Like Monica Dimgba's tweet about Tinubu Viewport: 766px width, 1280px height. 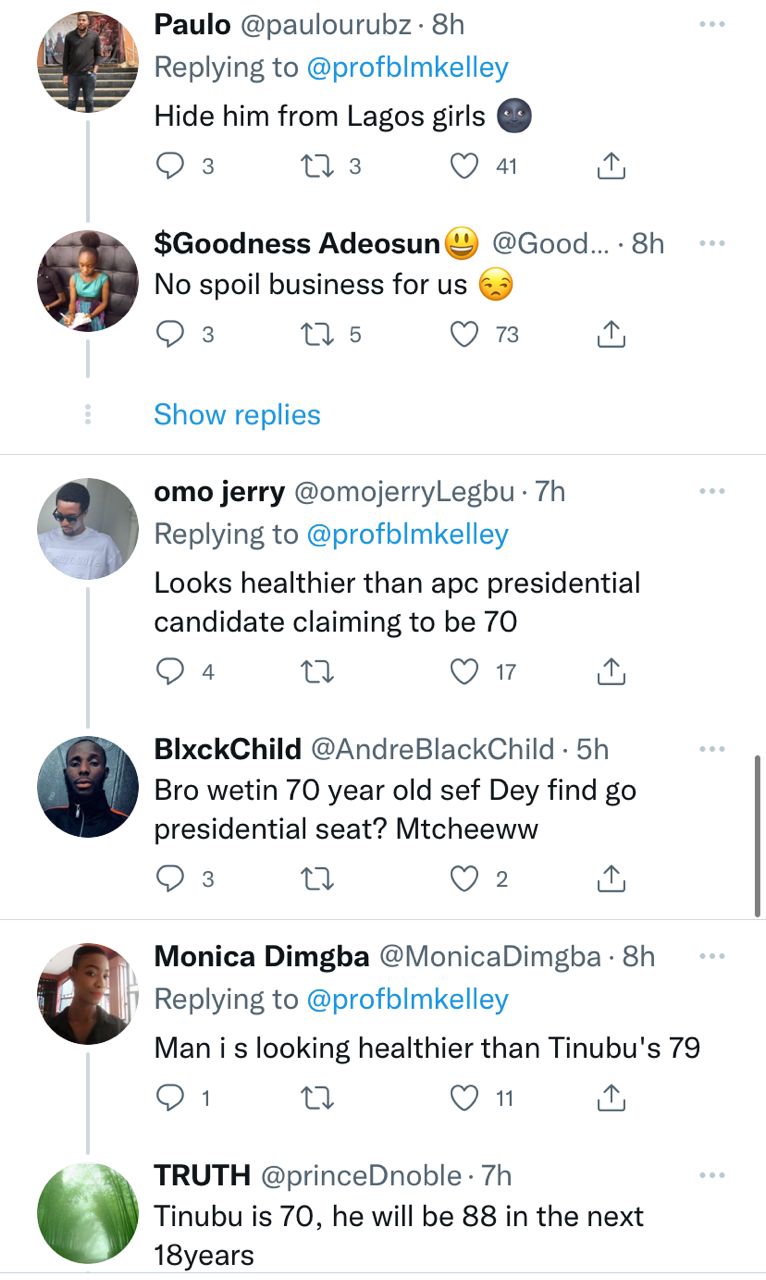point(464,1098)
